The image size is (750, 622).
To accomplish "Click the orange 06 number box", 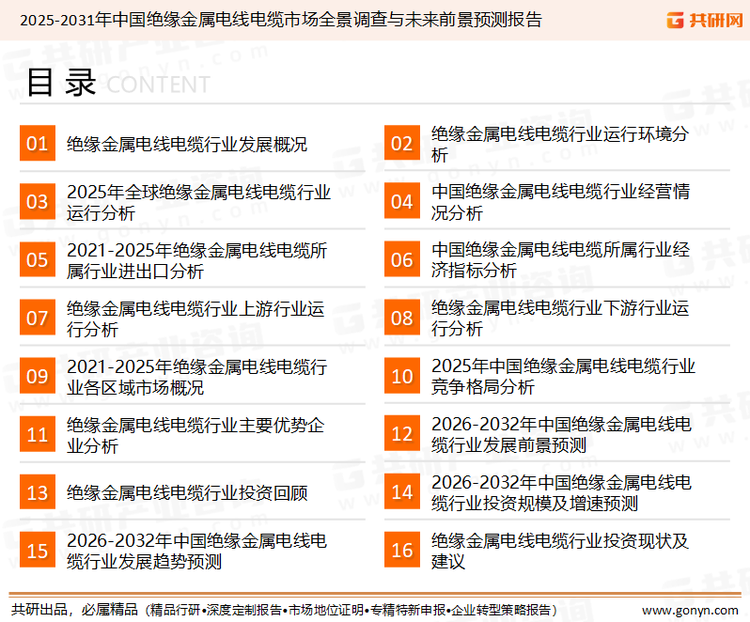I will click(x=402, y=259).
